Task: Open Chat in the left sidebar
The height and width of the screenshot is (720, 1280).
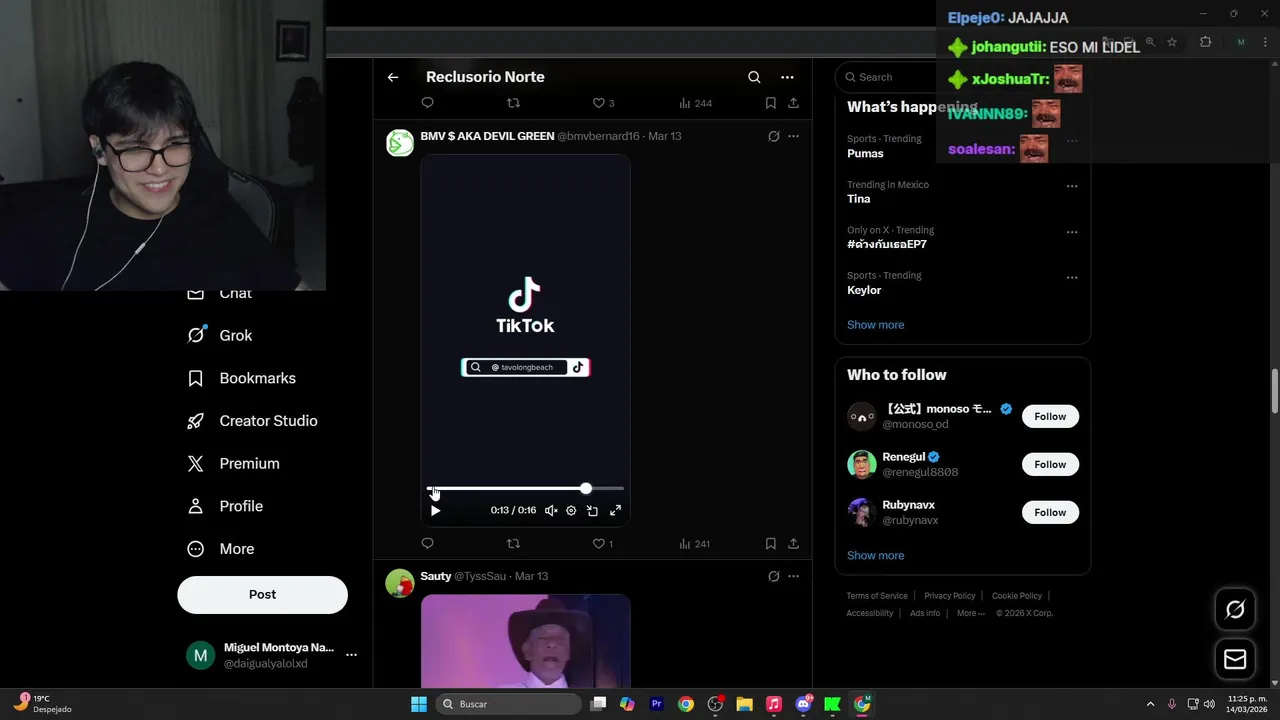Action: (x=220, y=293)
